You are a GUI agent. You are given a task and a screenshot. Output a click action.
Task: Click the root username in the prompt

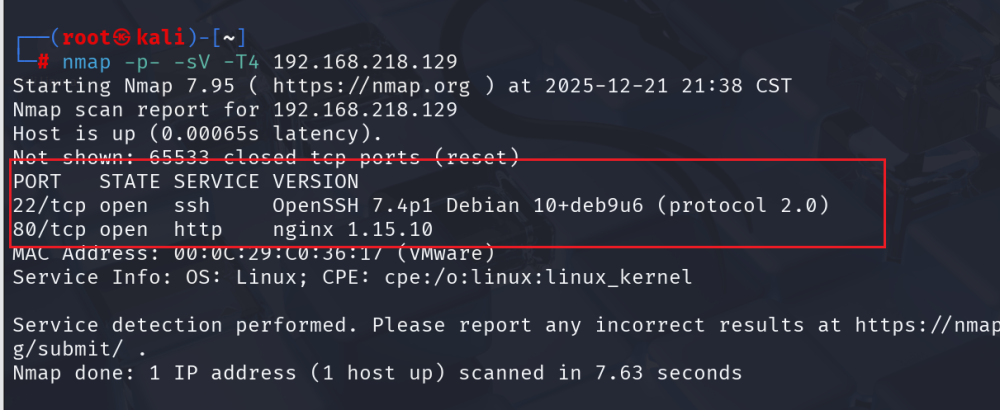click(87, 38)
